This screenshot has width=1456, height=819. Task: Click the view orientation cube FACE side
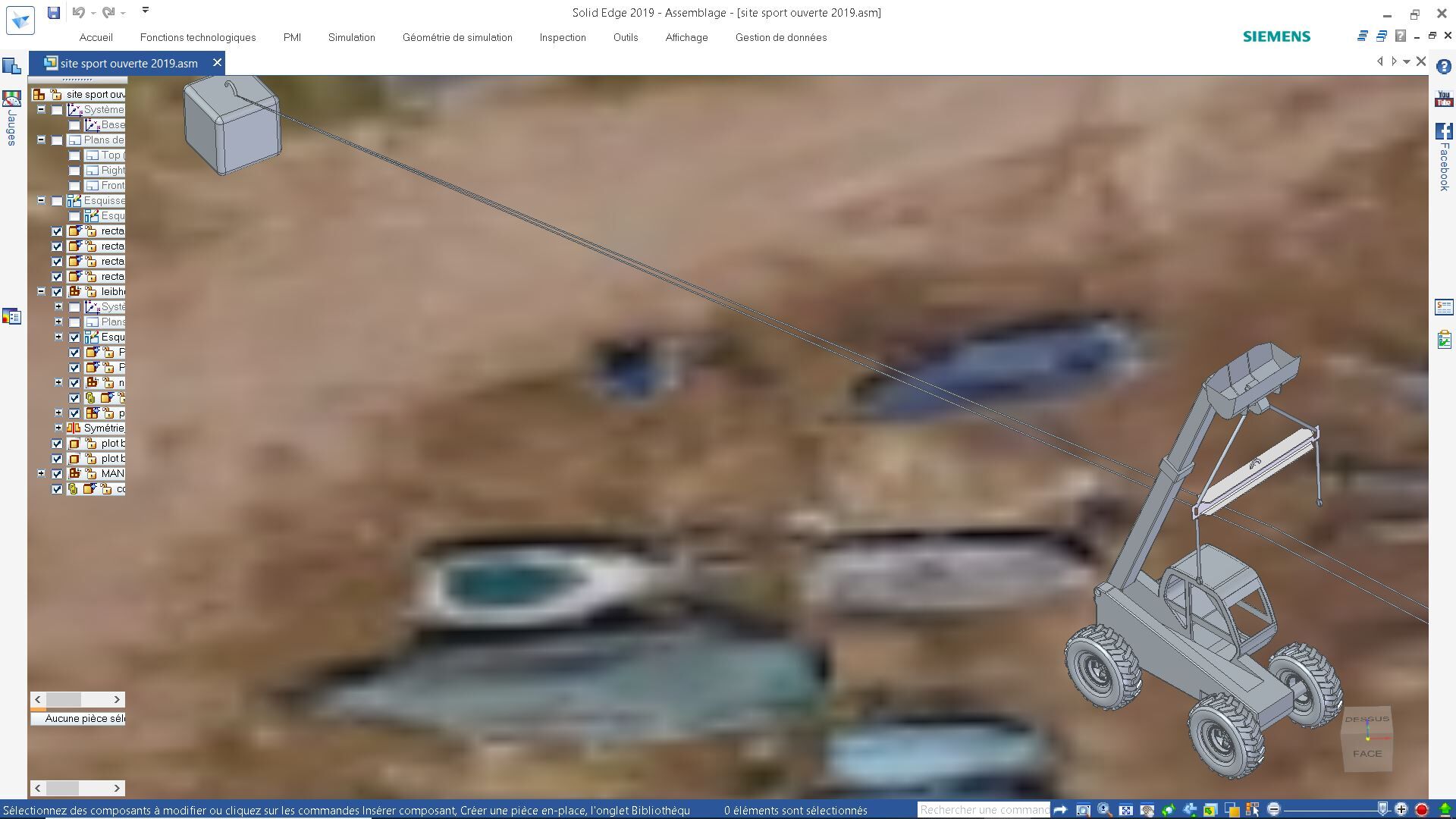point(1367,753)
